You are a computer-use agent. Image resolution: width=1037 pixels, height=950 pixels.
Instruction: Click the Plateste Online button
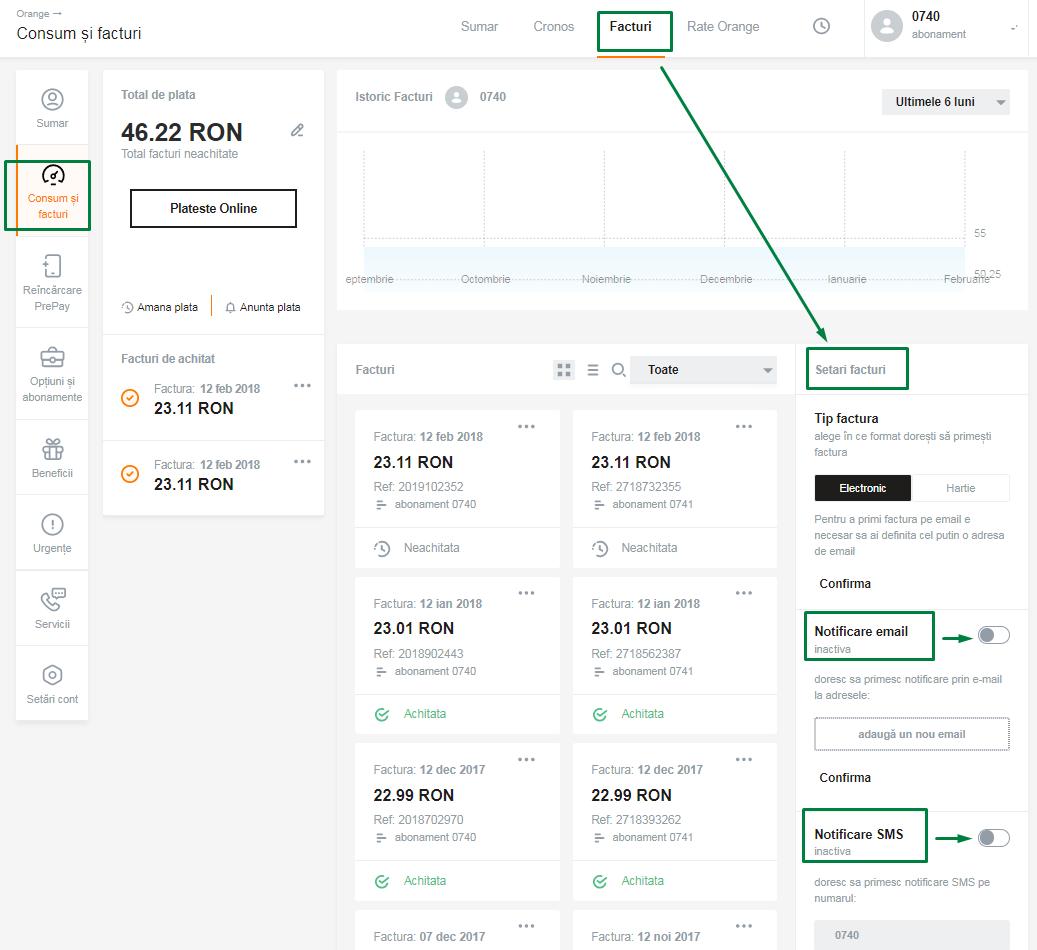(x=213, y=209)
